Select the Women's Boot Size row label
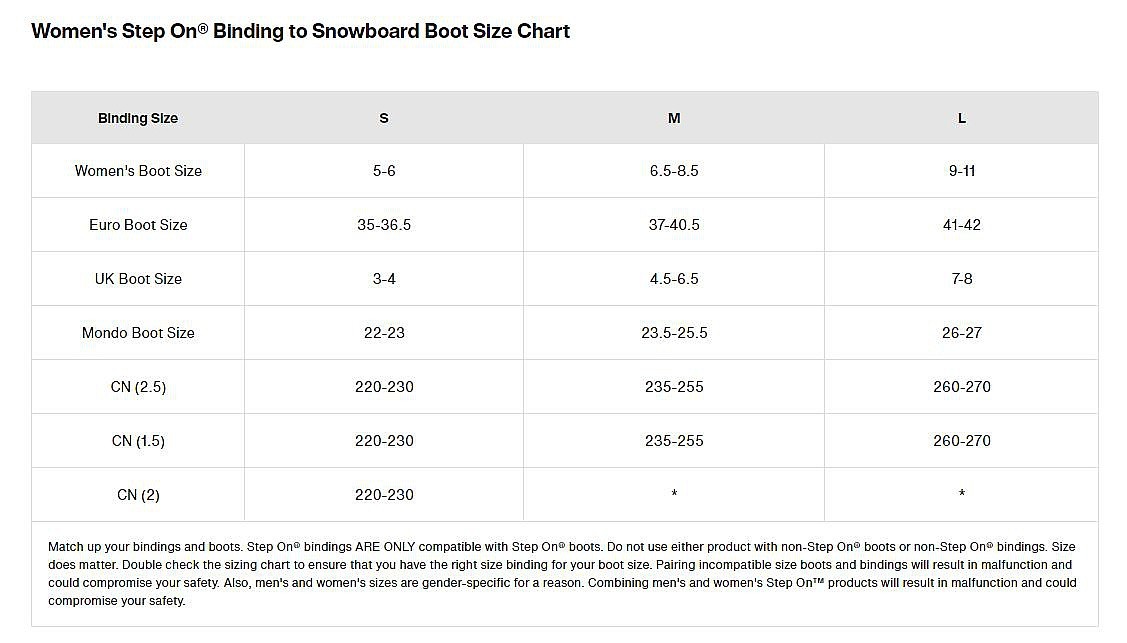Screen dimensions: 1127x643 pos(138,171)
